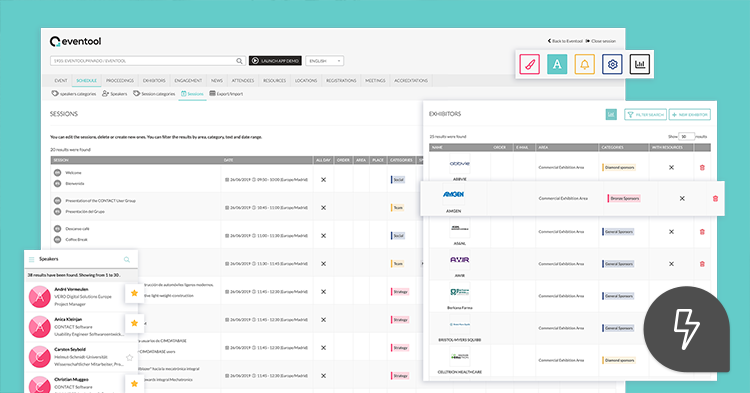
Task: Toggle favorite star for Anica Kleinjan
Action: 134,323
